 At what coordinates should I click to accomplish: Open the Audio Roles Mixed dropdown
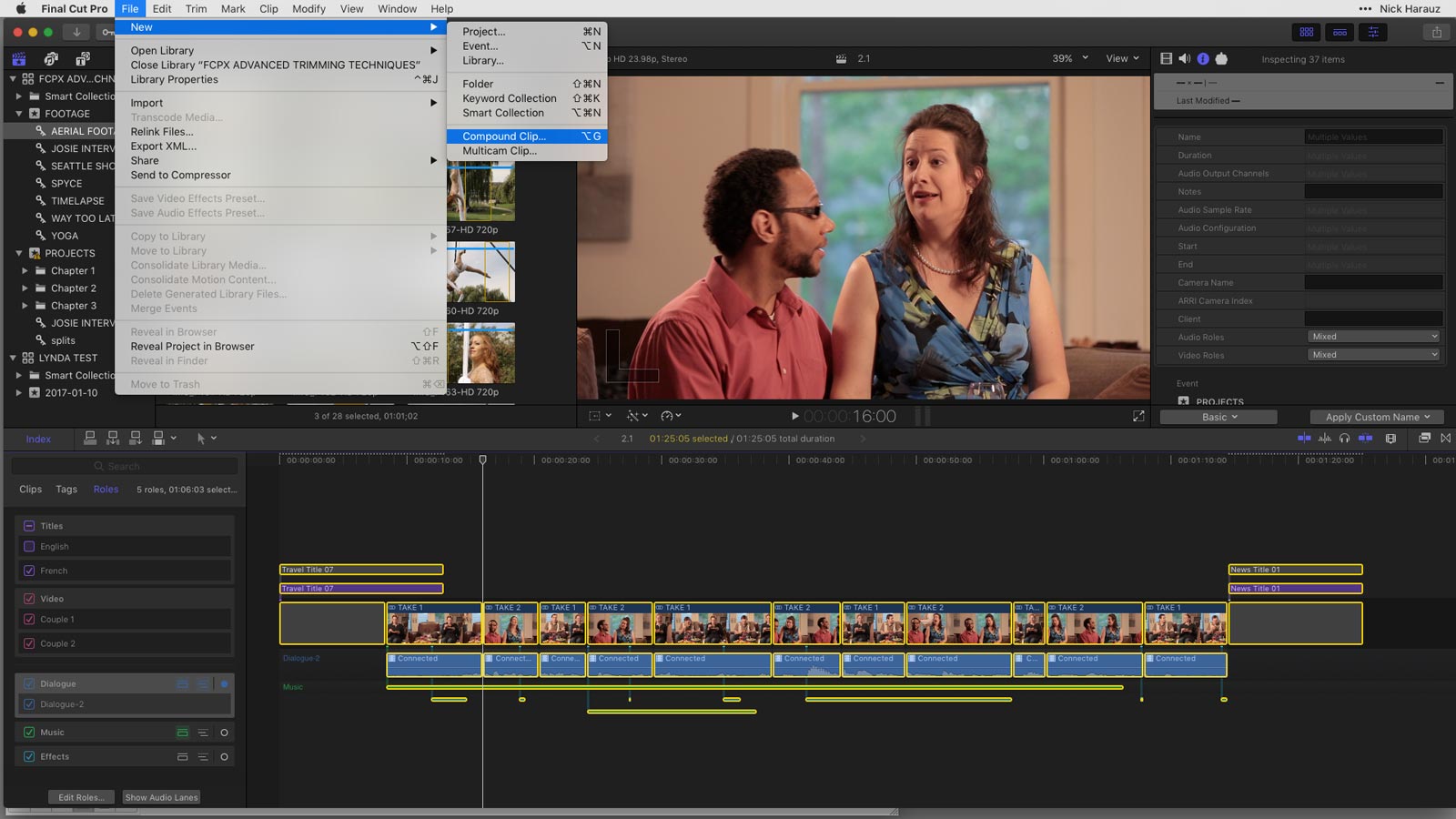pos(1374,337)
